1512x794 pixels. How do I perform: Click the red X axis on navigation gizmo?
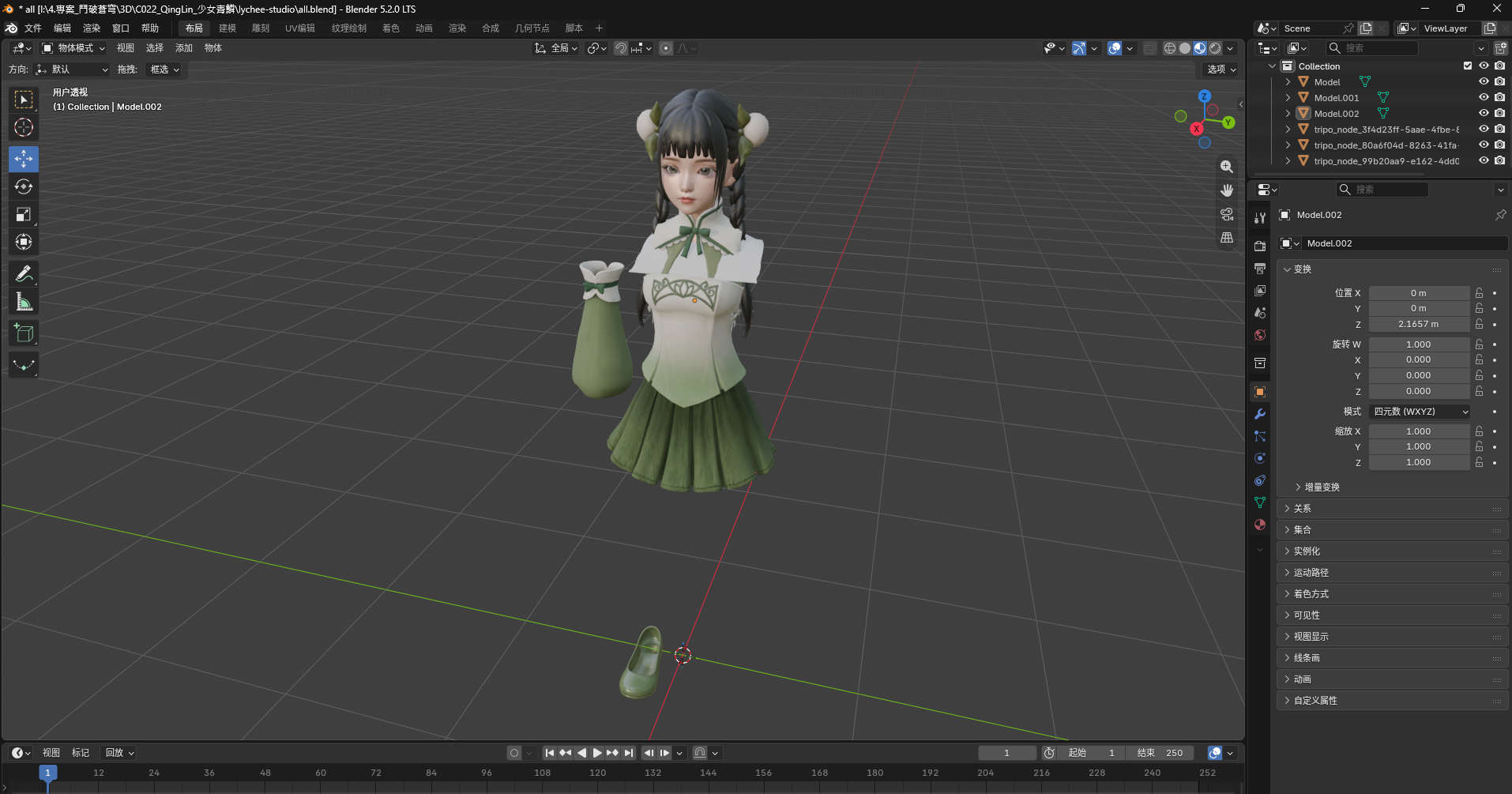(1197, 129)
